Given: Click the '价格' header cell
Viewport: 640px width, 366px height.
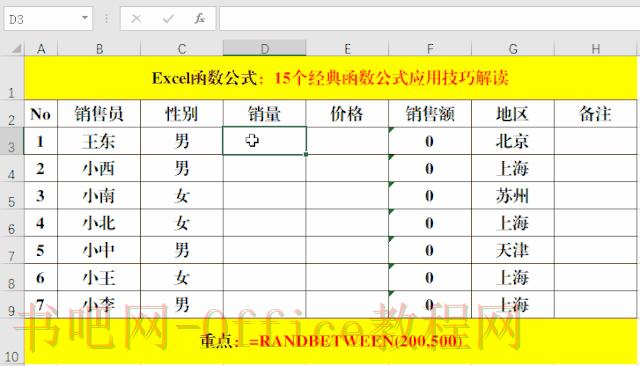Looking at the screenshot, I should pos(347,114).
